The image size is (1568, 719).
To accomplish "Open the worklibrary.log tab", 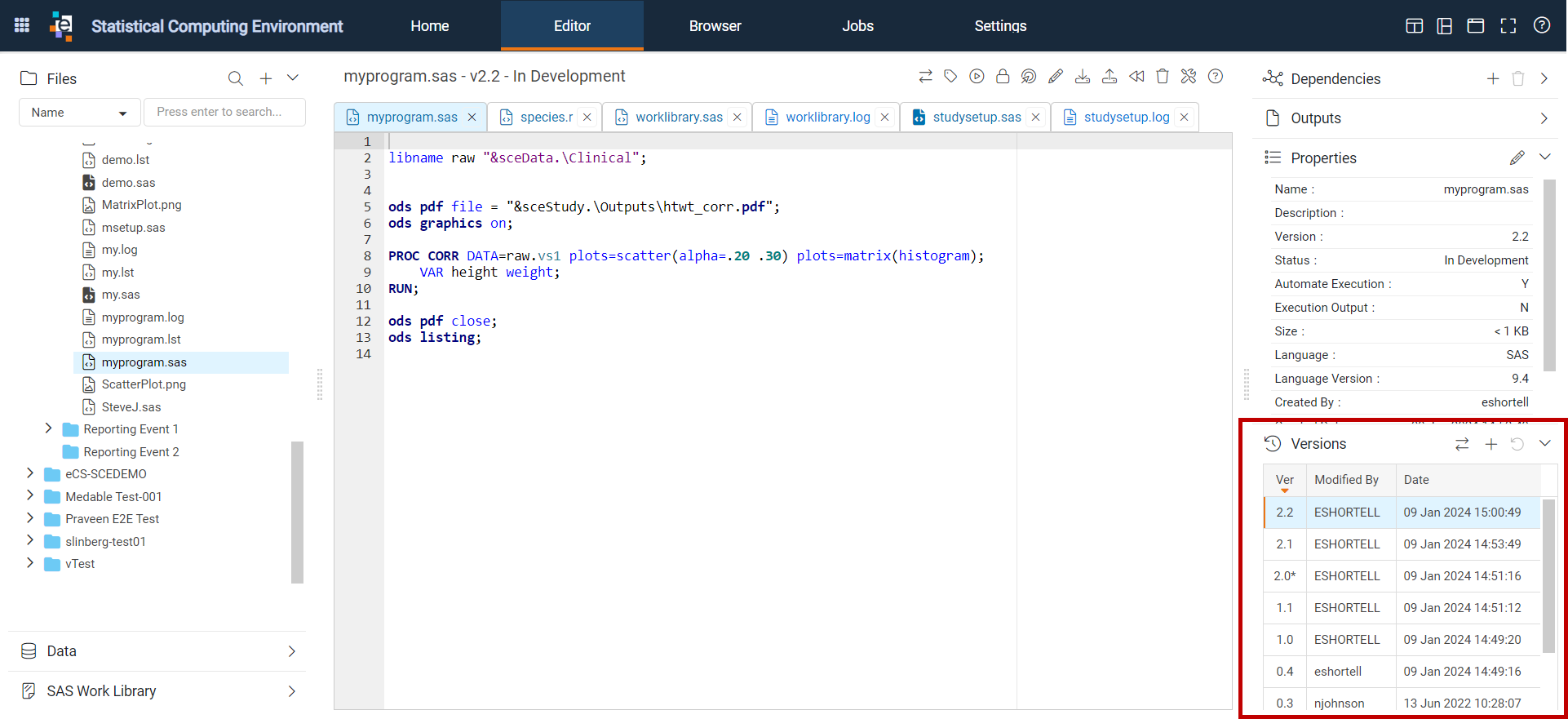I will click(827, 118).
